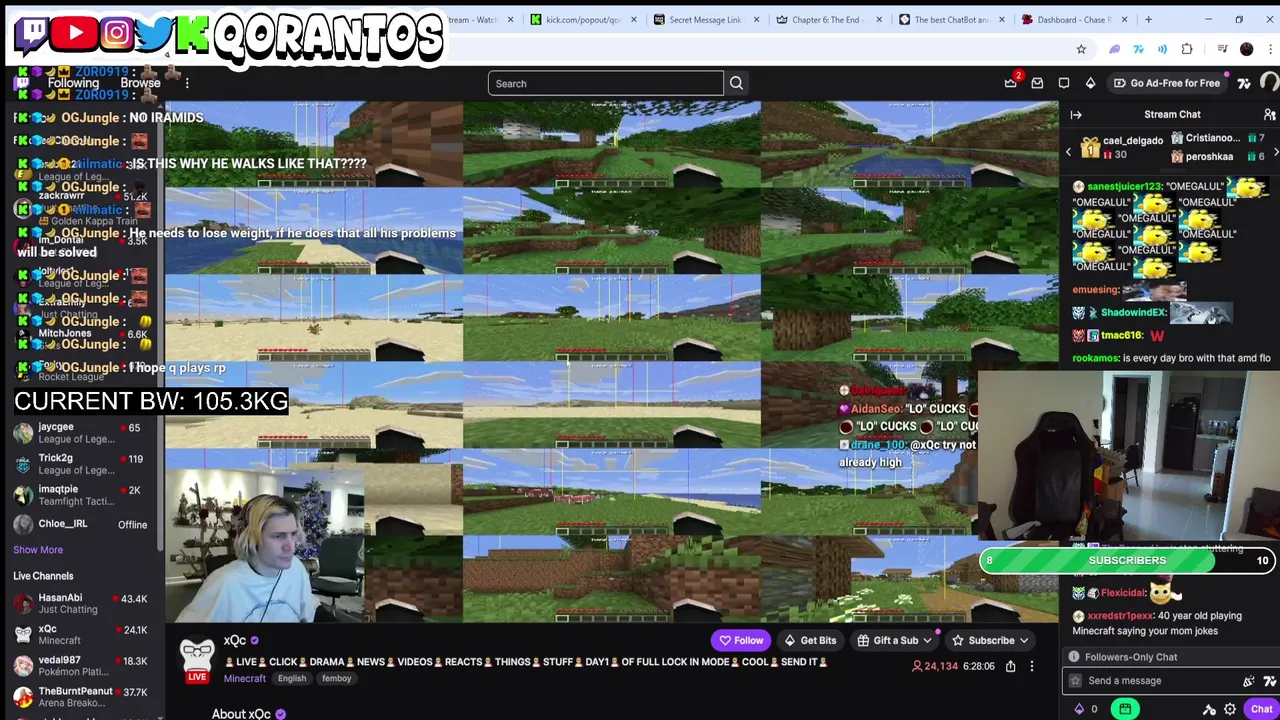Click the Get Bits diamond icon in top bar
This screenshot has width=1280, height=720.
point(1090,83)
